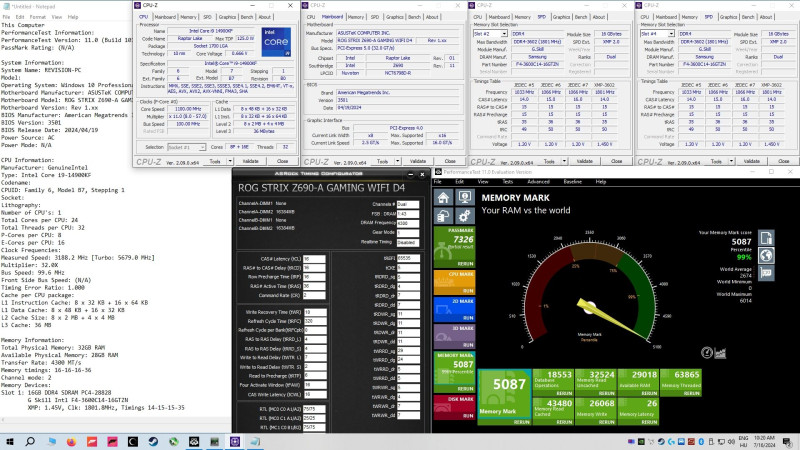This screenshot has width=800, height=450.
Task: Open the Xbox icon on the taskbar
Action: coord(173,442)
